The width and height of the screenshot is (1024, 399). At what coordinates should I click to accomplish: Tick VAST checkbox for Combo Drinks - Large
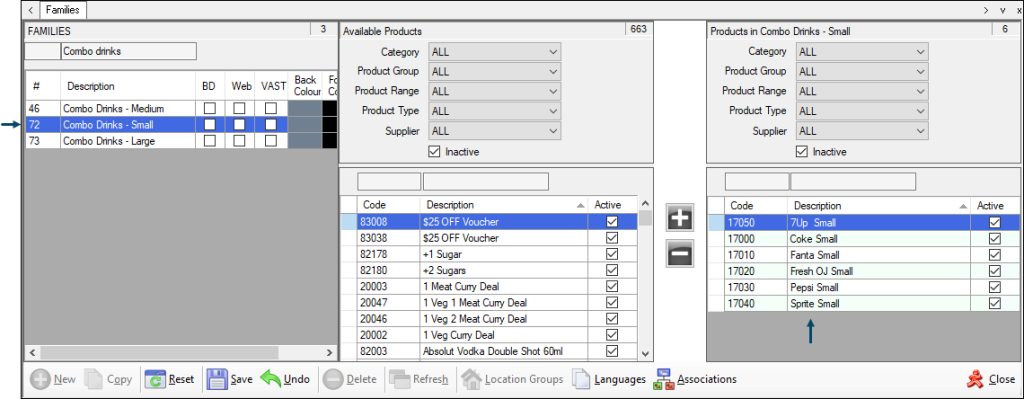point(270,140)
